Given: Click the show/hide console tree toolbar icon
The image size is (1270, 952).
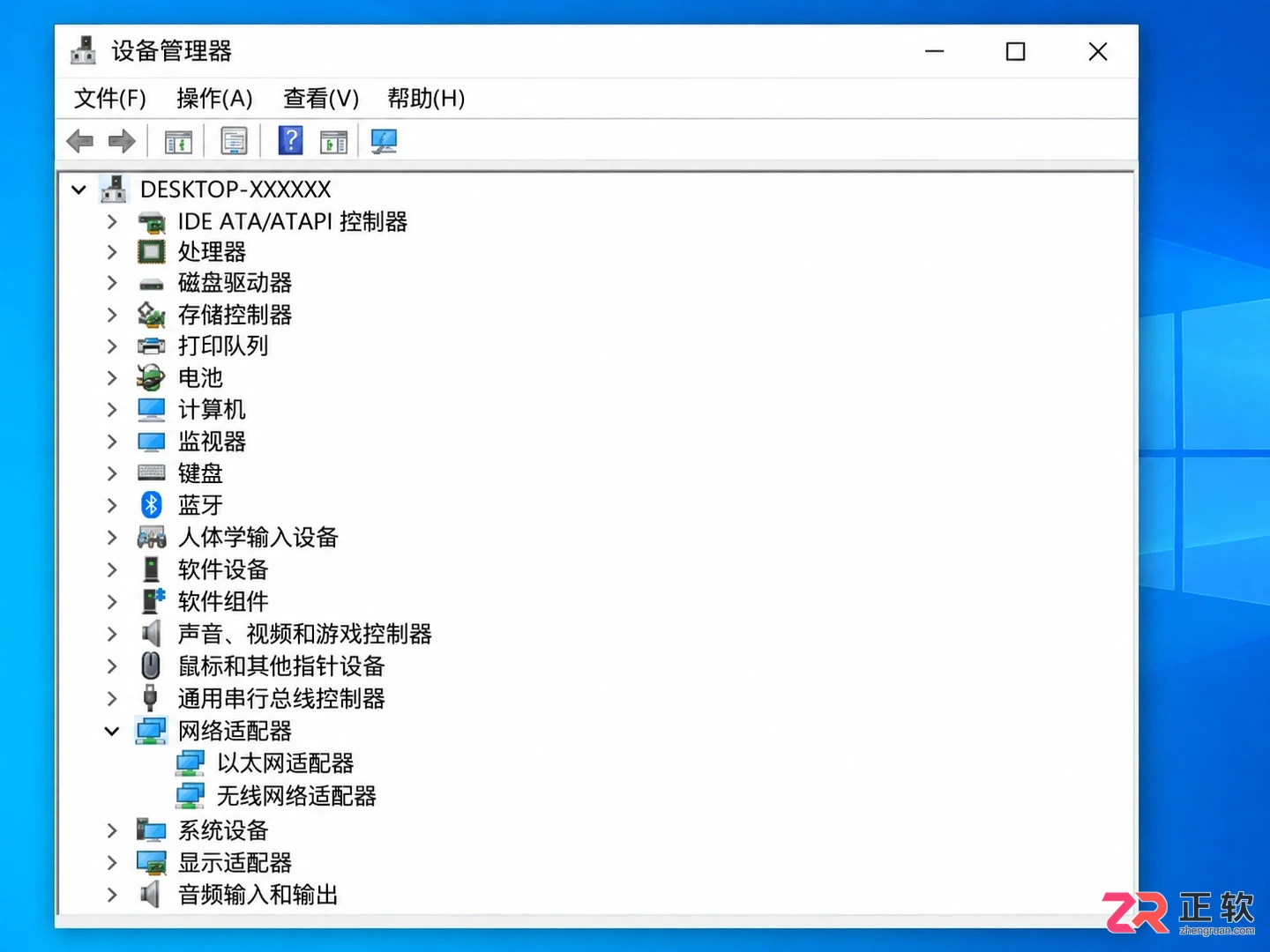Looking at the screenshot, I should (x=178, y=141).
